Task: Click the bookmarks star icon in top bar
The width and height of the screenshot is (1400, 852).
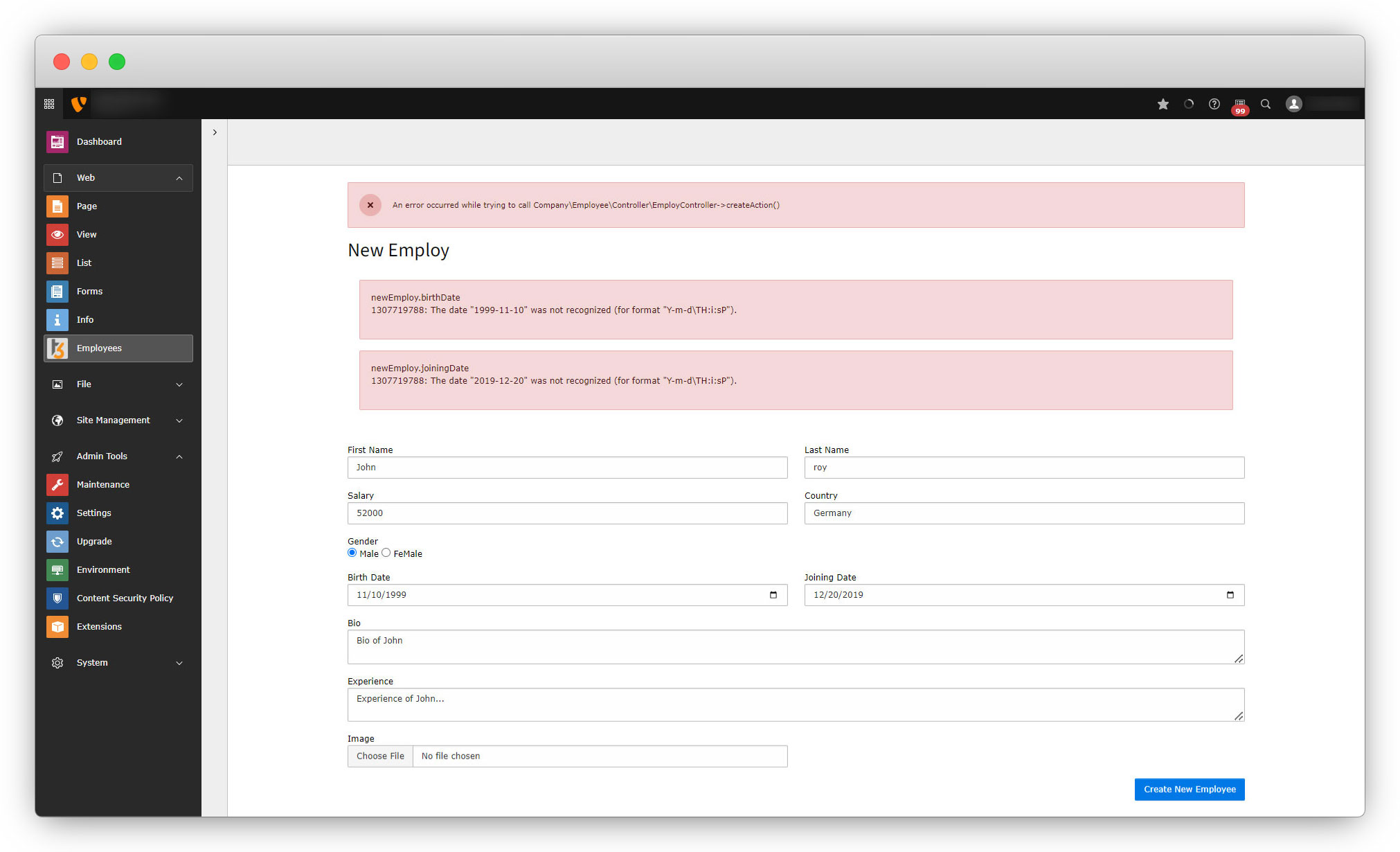Action: click(1163, 104)
